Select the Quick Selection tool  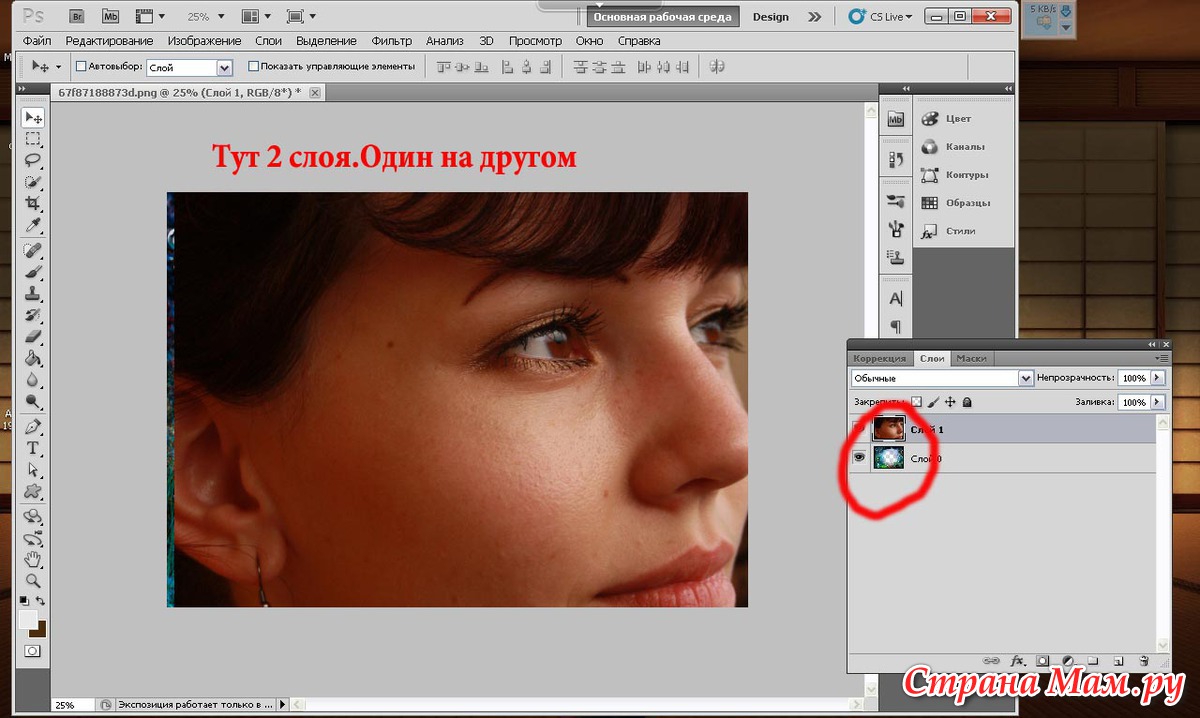tap(33, 181)
